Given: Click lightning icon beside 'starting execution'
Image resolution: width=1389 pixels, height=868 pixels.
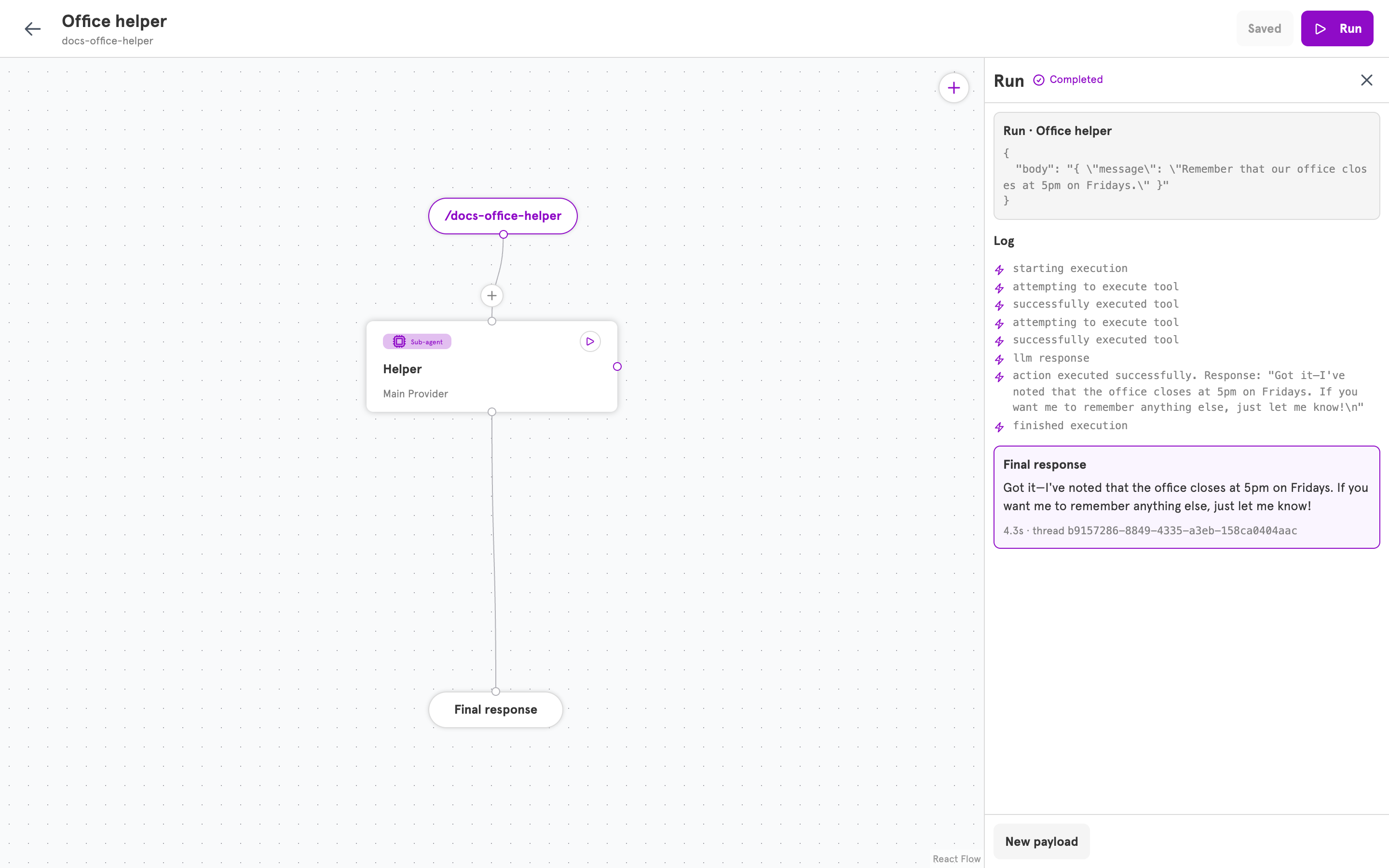Looking at the screenshot, I should click(999, 270).
